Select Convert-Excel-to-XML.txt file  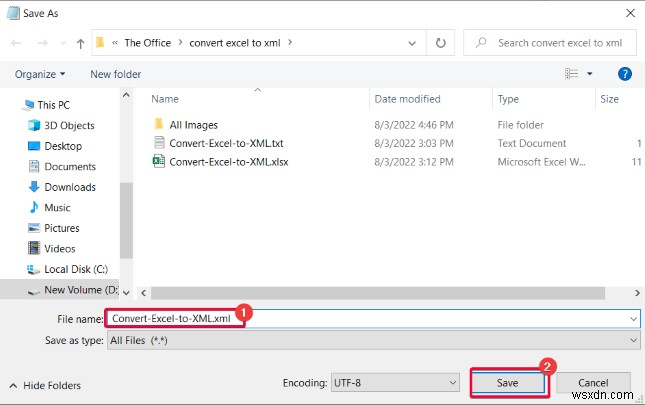[226, 143]
